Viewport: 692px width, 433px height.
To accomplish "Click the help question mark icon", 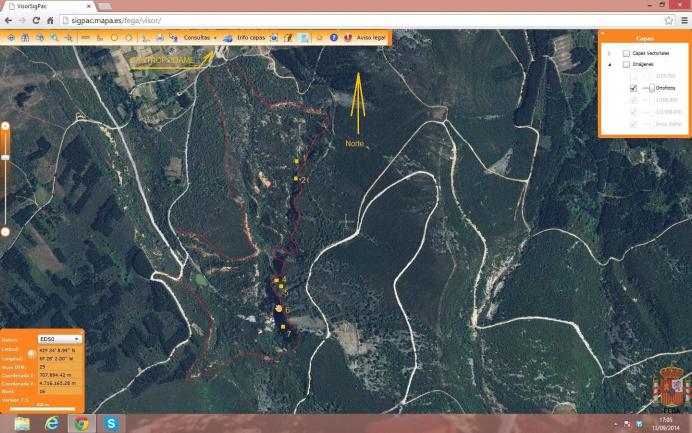I will (x=334, y=37).
